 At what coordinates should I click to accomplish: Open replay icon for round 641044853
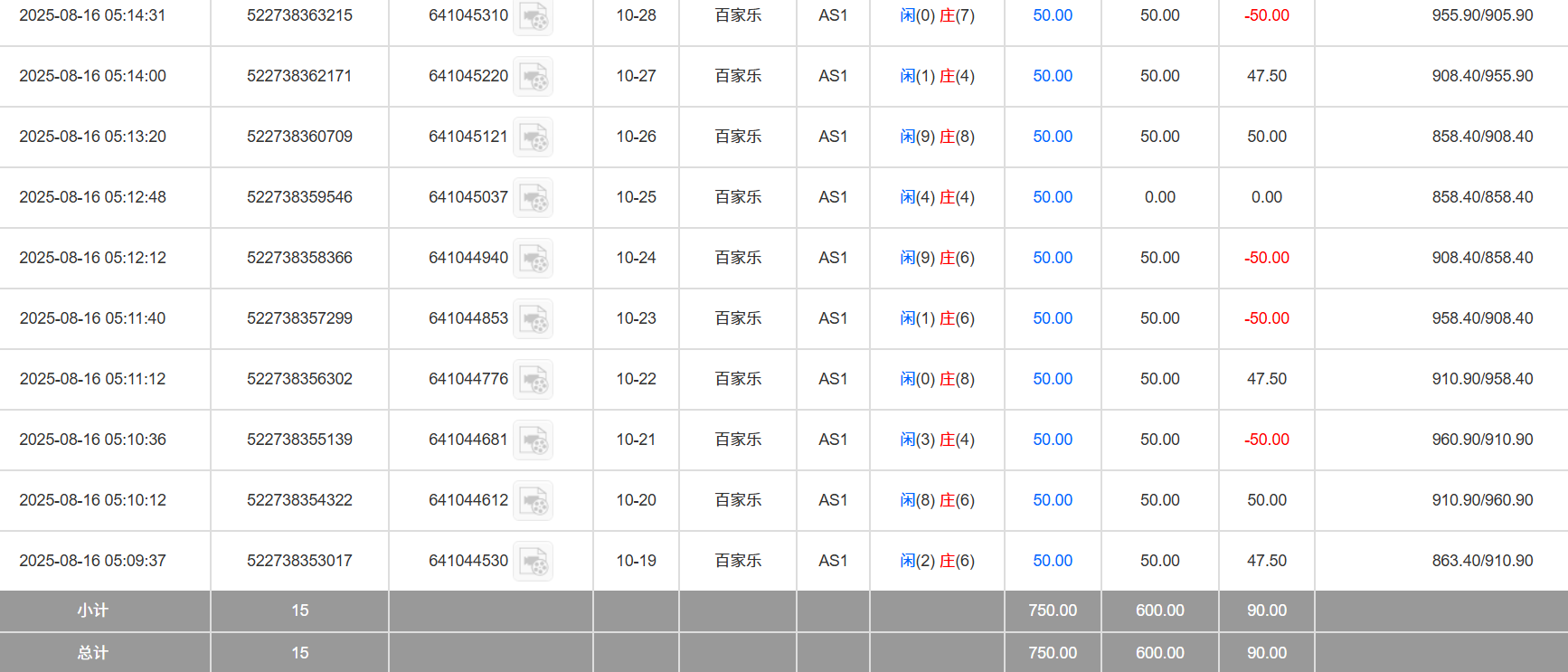click(x=533, y=319)
